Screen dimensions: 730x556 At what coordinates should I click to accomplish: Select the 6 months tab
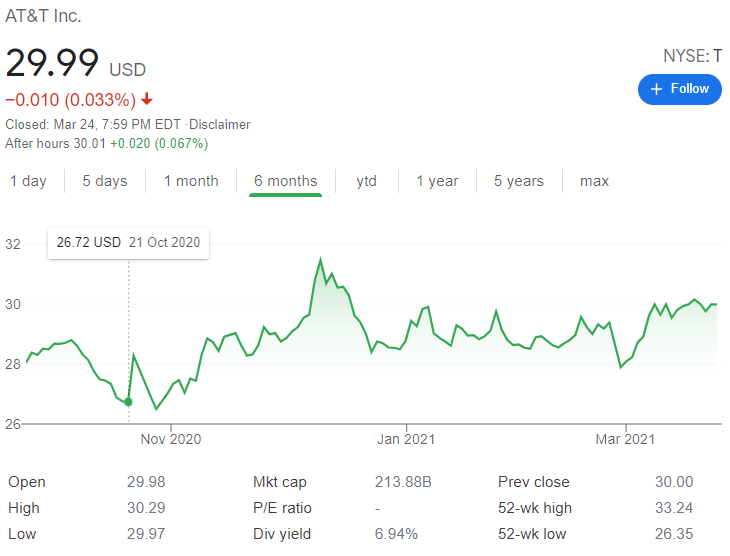pos(285,181)
